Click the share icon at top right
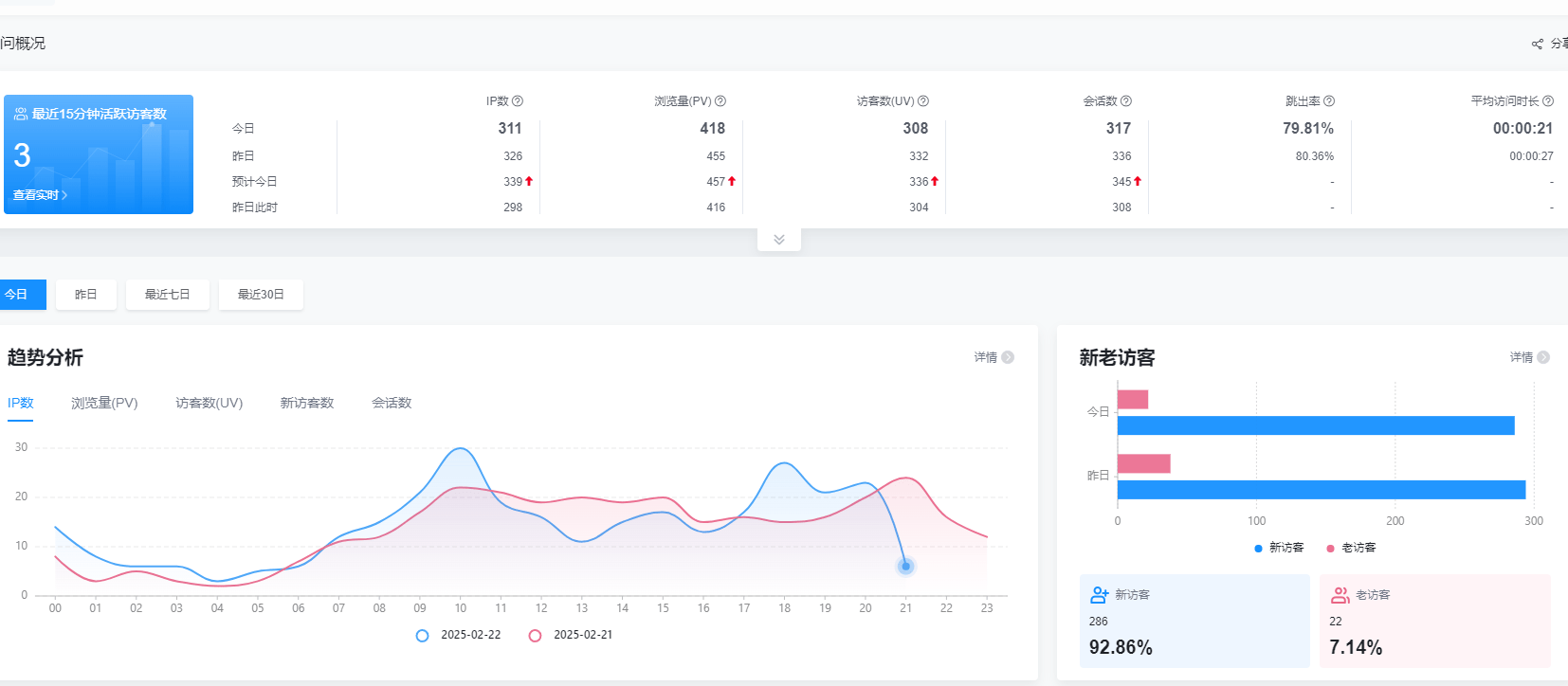 [x=1538, y=44]
